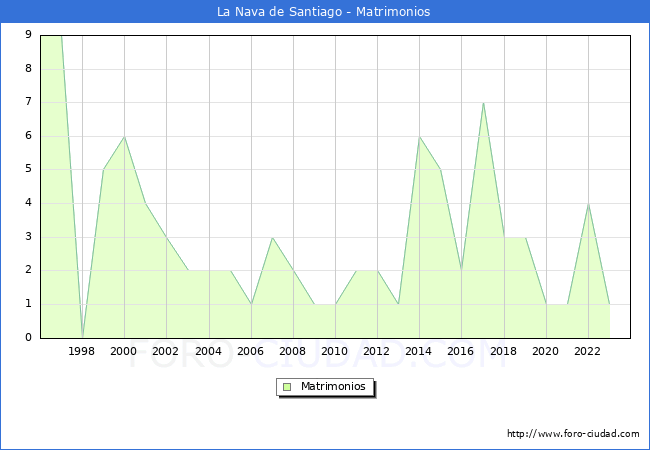This screenshot has height=450, width=650.
Task: Click the y-axis value 5
Action: click(28, 169)
